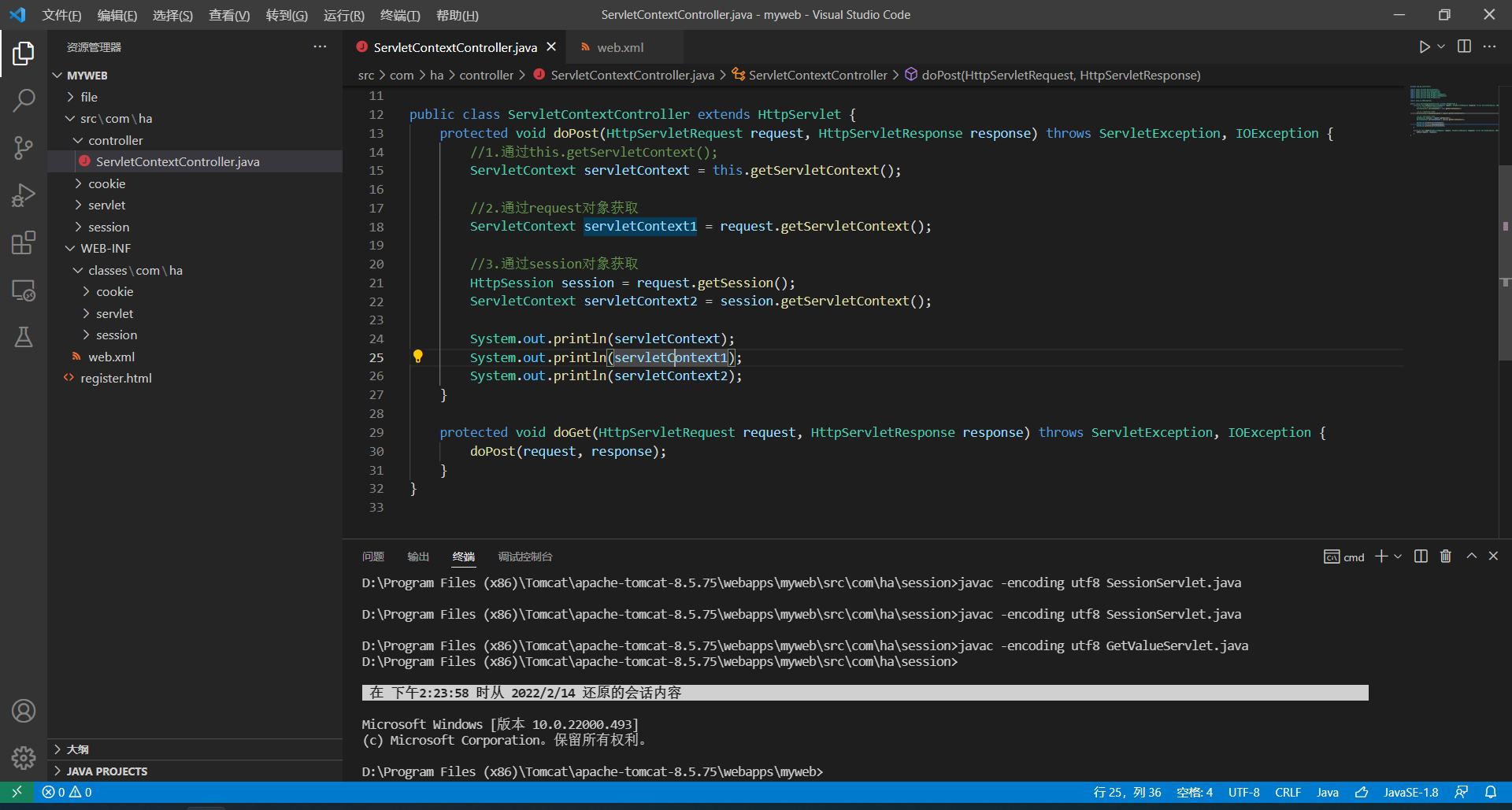Open the run options dropdown arrow
Viewport: 1512px width, 810px height.
click(1441, 47)
